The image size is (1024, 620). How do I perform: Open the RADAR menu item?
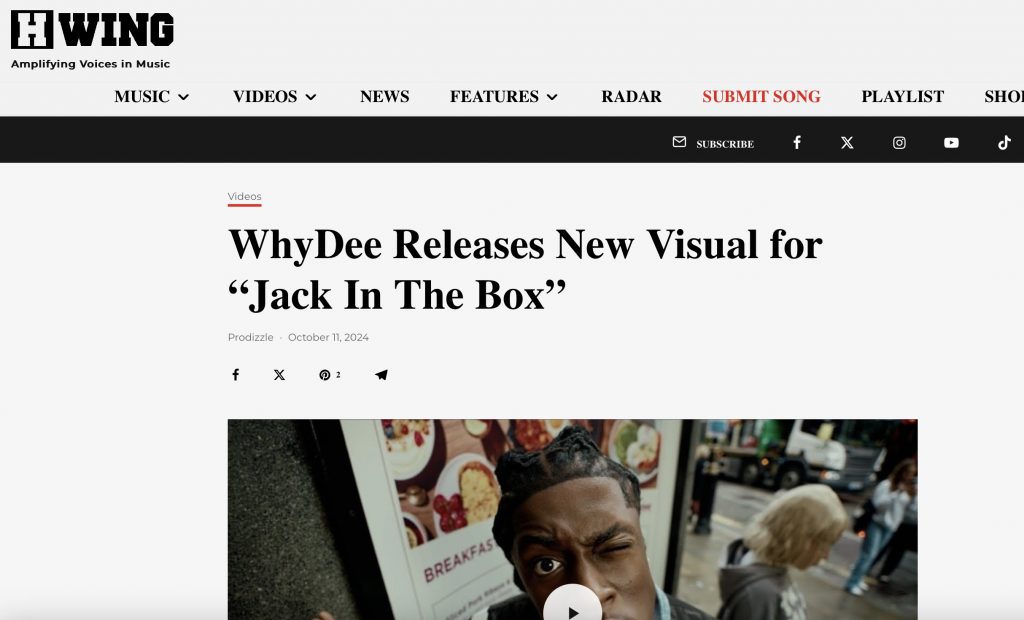tap(632, 97)
